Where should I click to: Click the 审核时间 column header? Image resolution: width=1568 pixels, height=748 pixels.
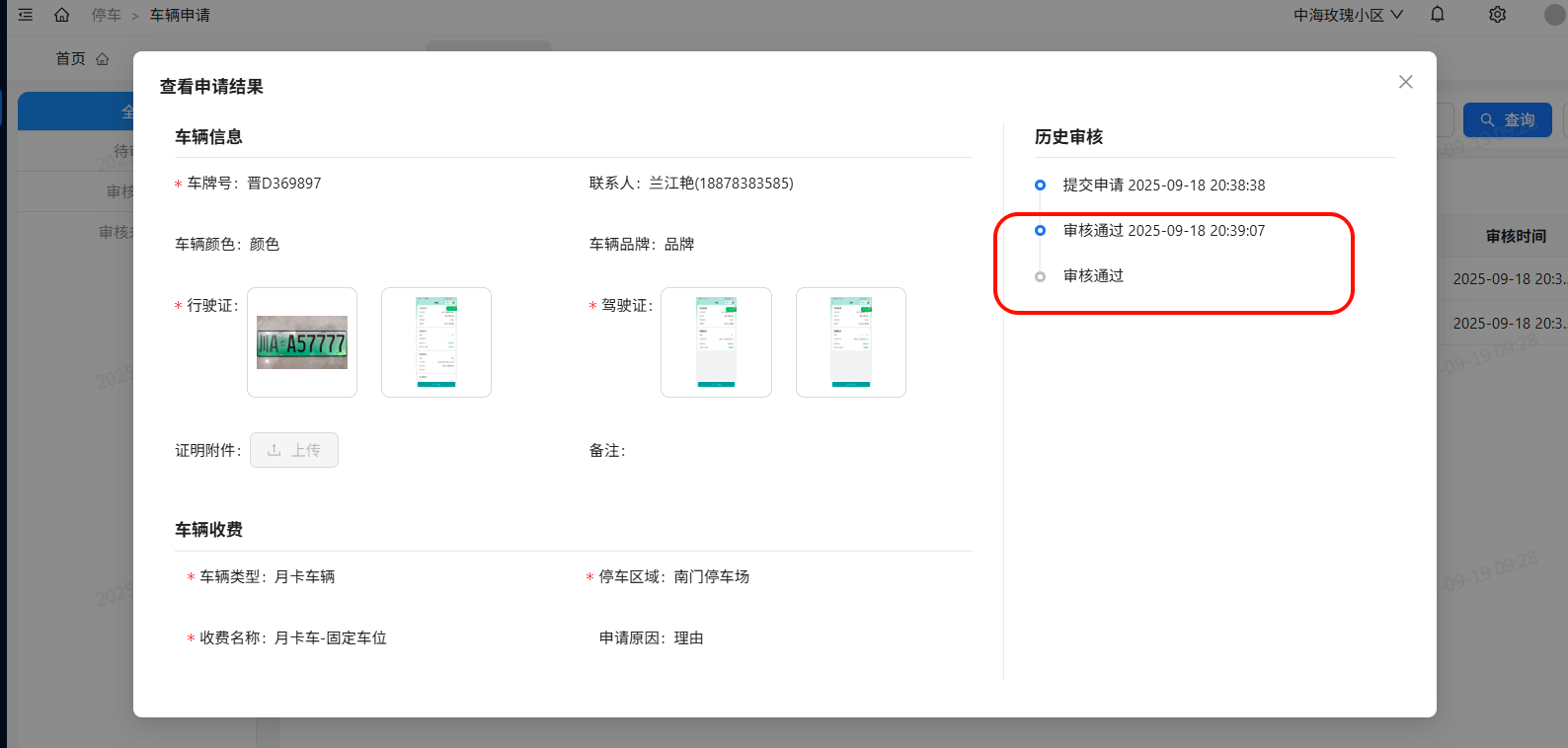coord(1516,237)
